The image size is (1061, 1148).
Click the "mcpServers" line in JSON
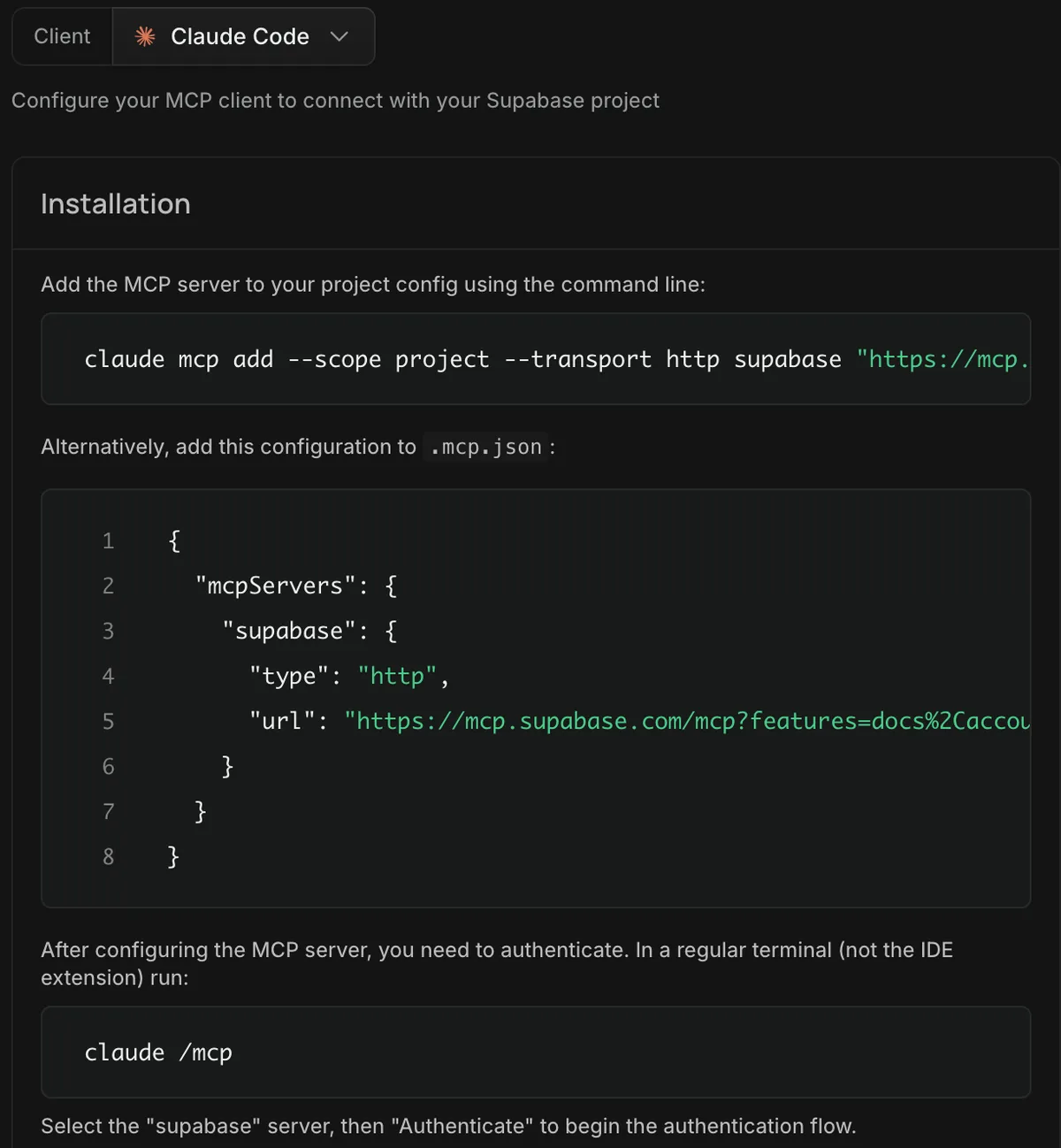coord(296,585)
